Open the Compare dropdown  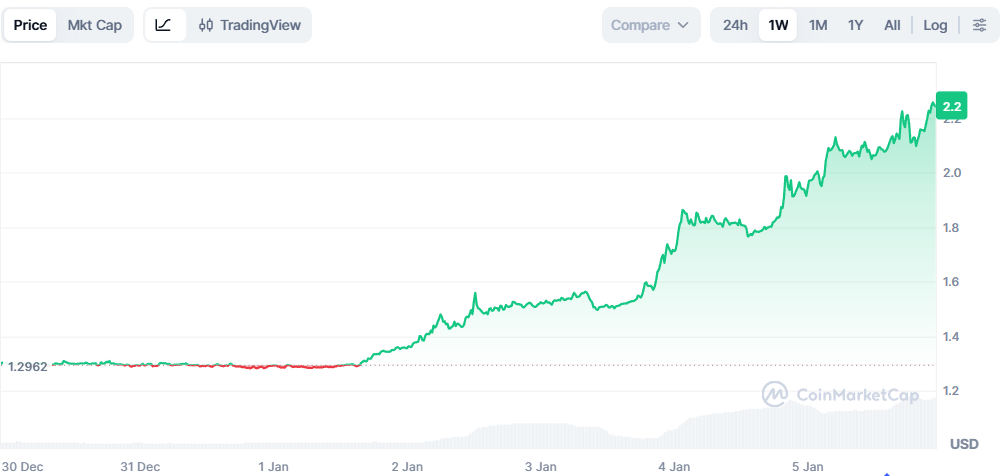(650, 25)
